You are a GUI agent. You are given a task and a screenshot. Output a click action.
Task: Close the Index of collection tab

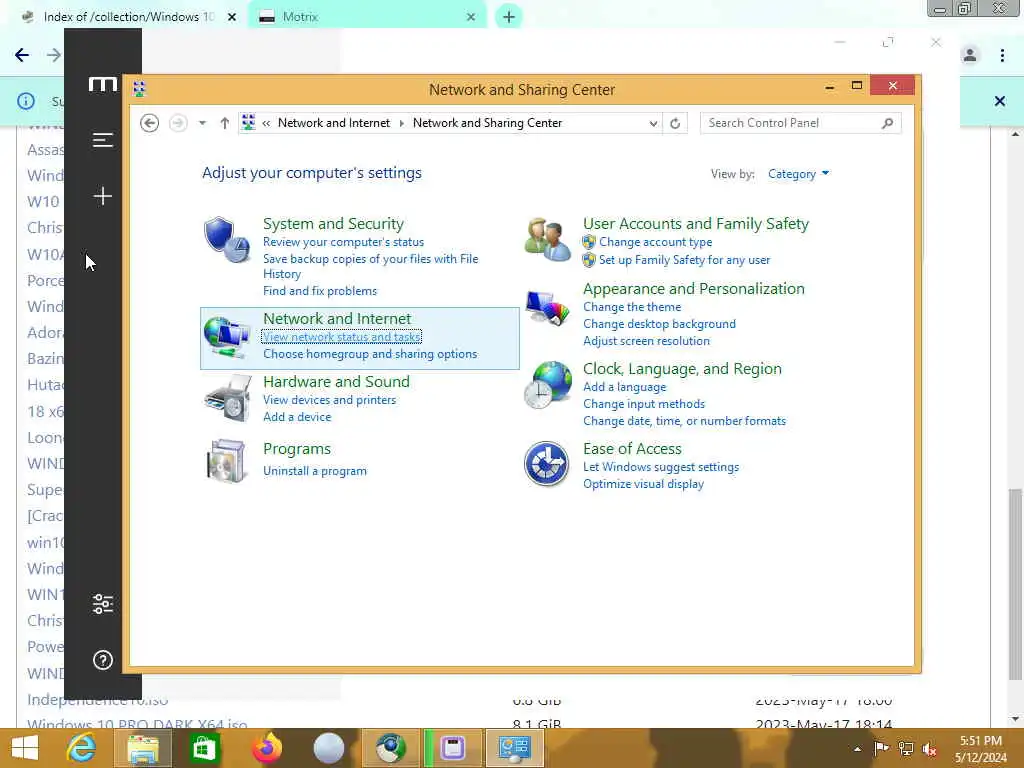coord(232,17)
